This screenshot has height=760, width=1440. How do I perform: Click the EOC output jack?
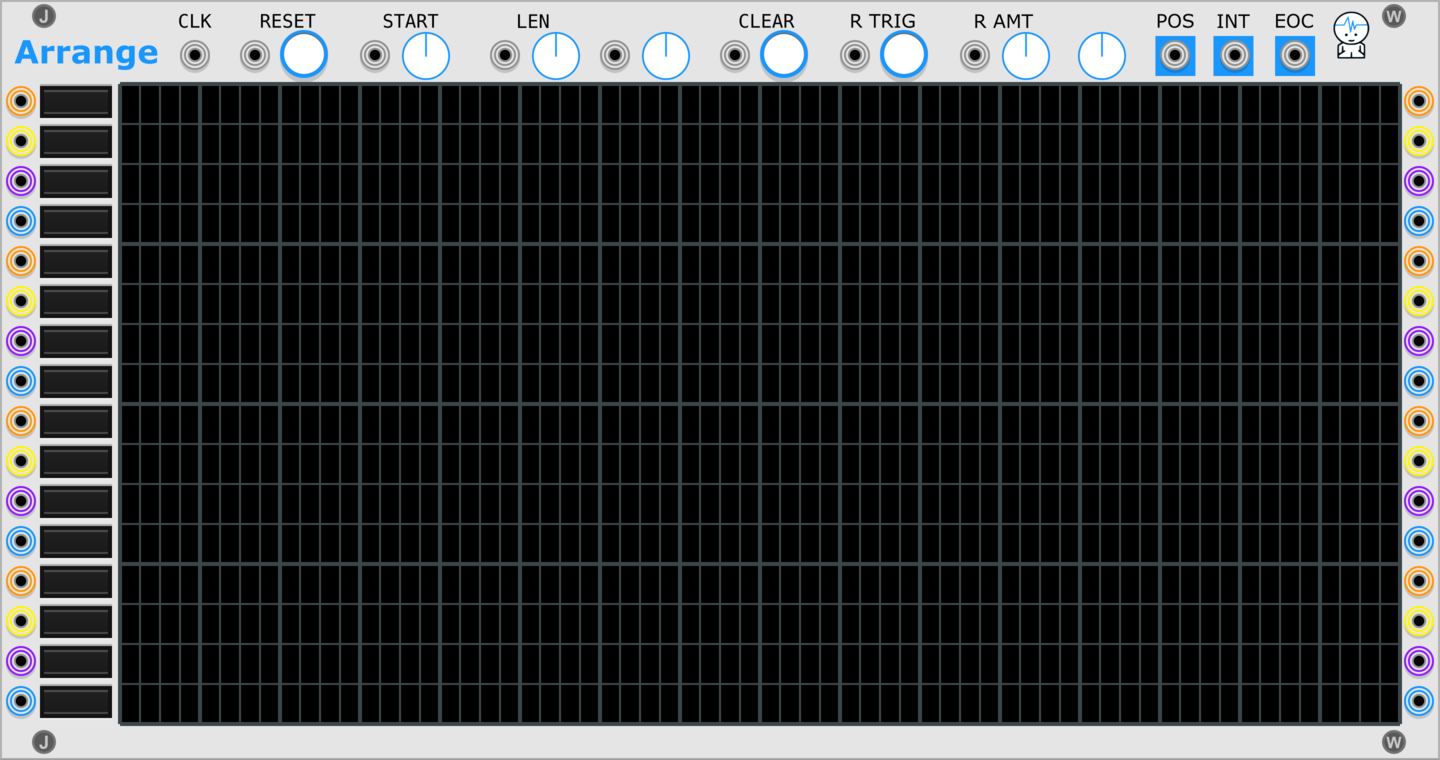1295,55
